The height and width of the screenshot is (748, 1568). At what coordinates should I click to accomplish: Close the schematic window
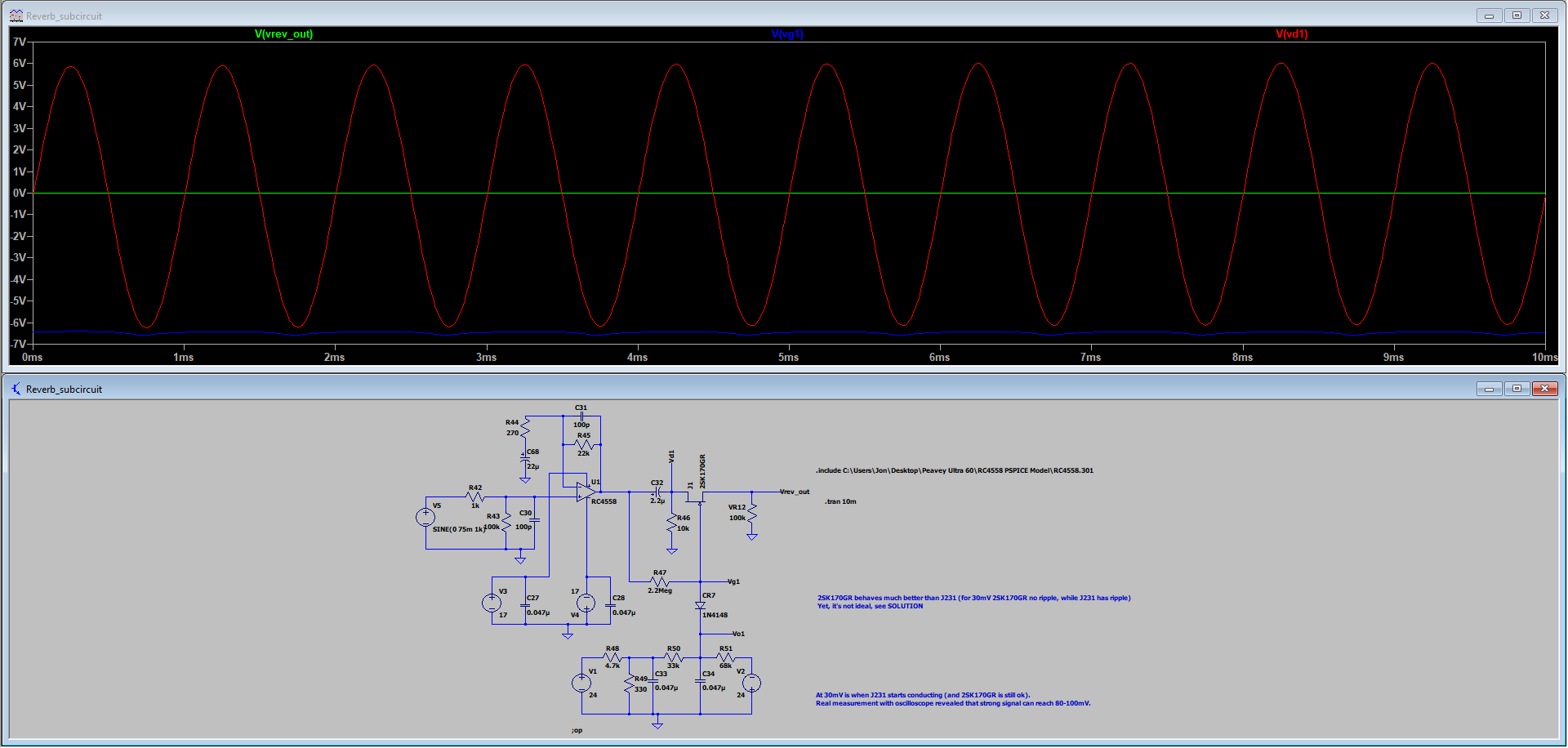1544,389
